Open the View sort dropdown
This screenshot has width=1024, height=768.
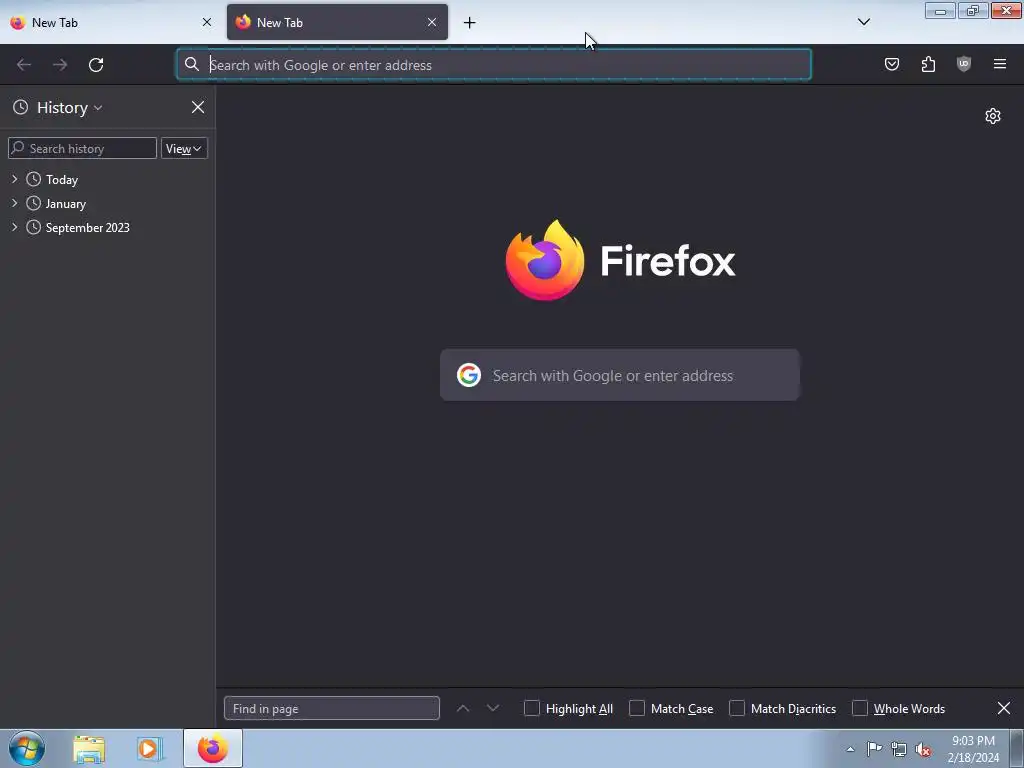(x=184, y=148)
